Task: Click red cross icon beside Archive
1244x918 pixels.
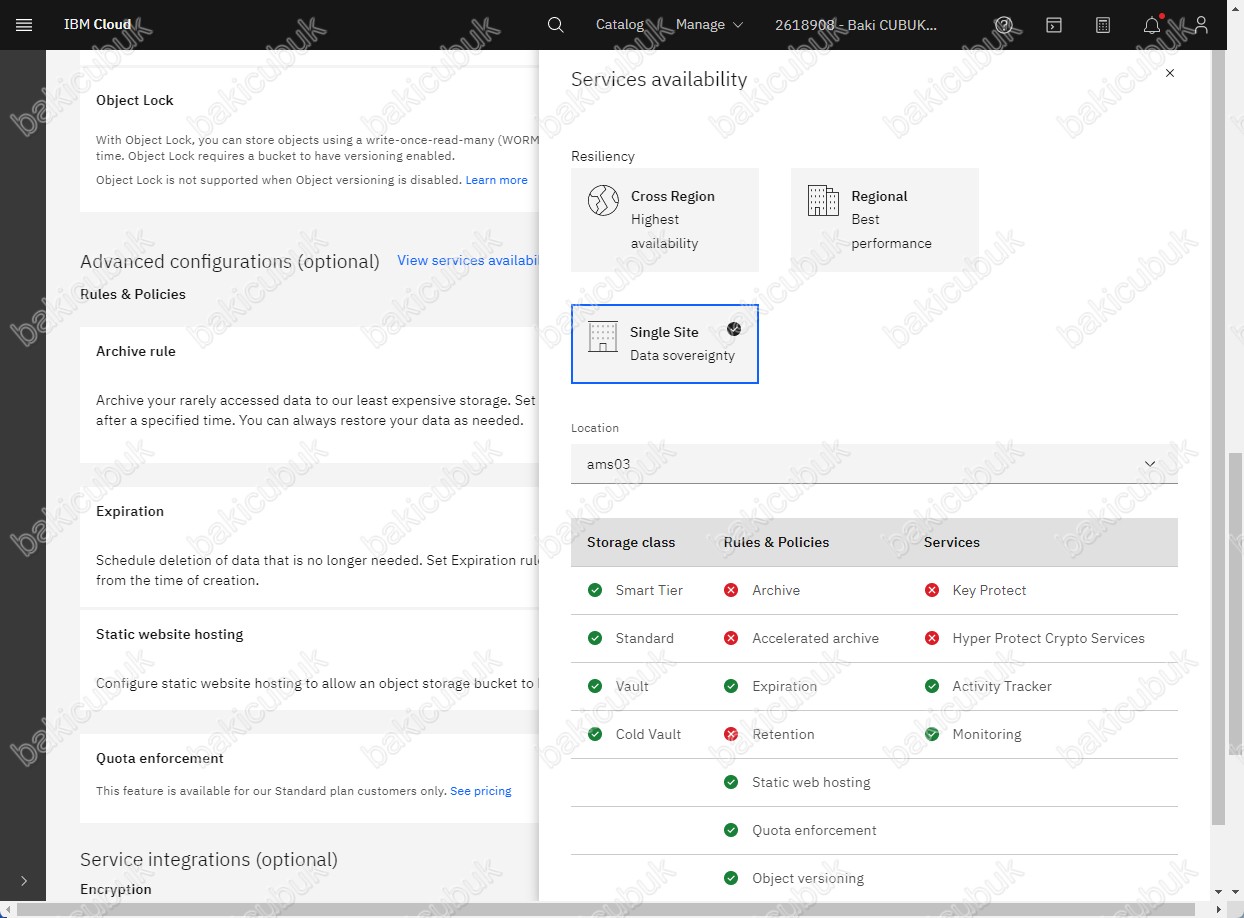Action: 731,590
